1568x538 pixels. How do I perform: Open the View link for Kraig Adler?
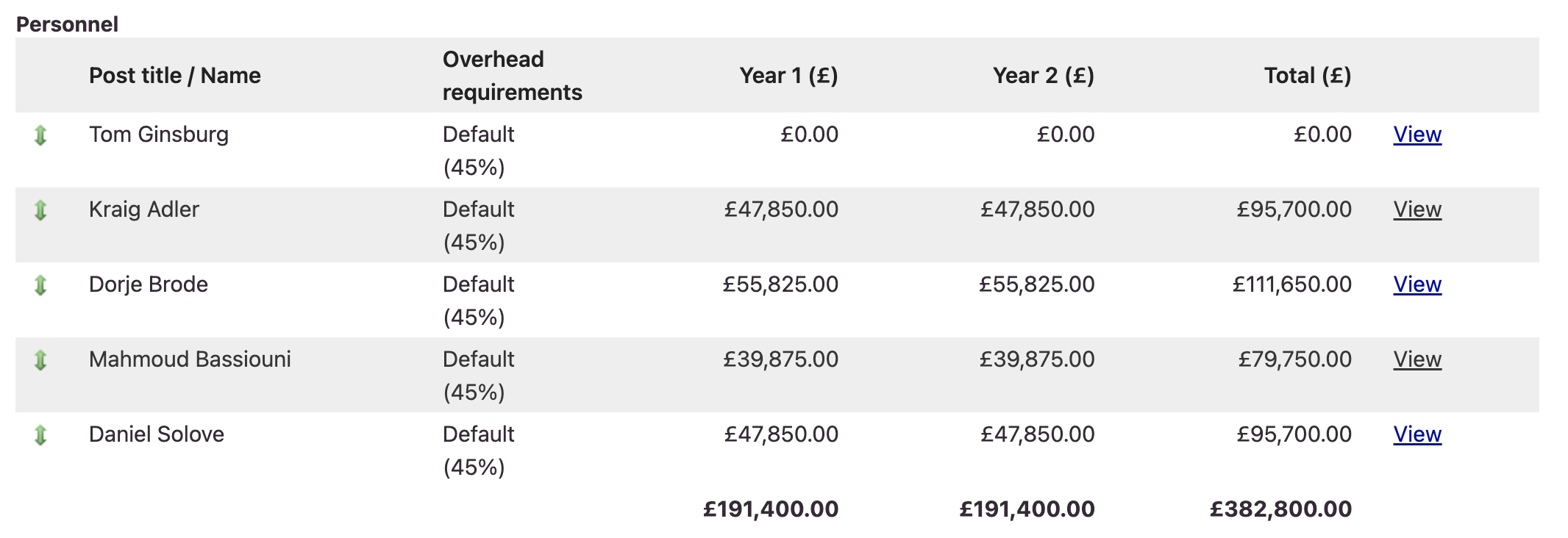1416,209
